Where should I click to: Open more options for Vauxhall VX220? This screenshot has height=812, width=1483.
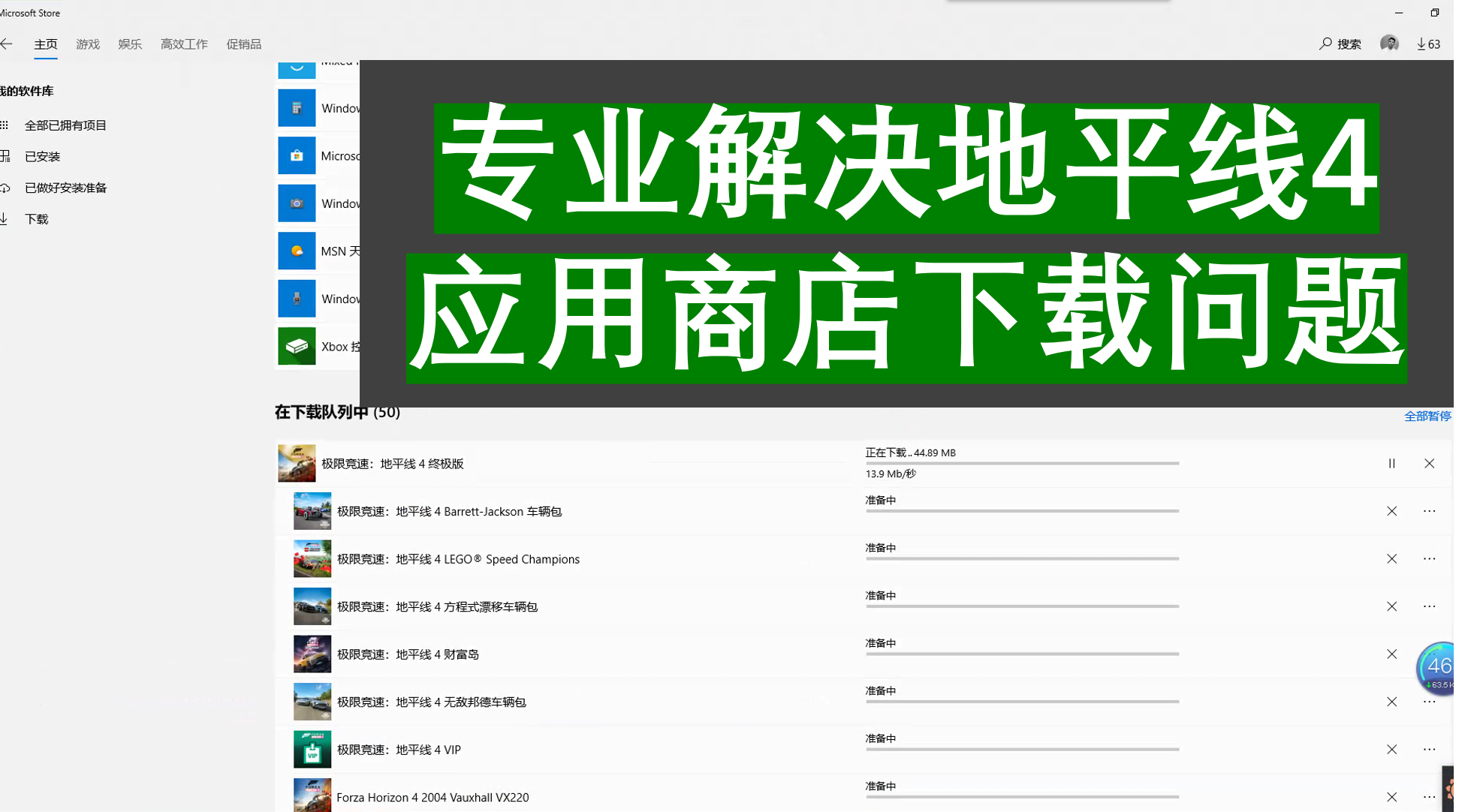[1429, 797]
